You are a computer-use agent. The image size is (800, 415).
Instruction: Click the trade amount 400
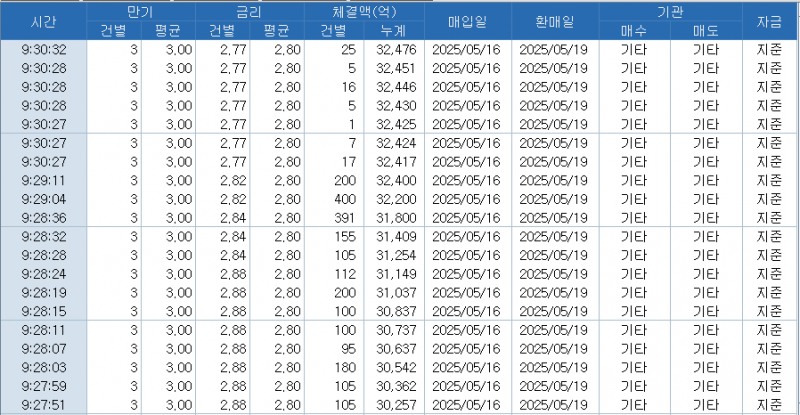345,199
